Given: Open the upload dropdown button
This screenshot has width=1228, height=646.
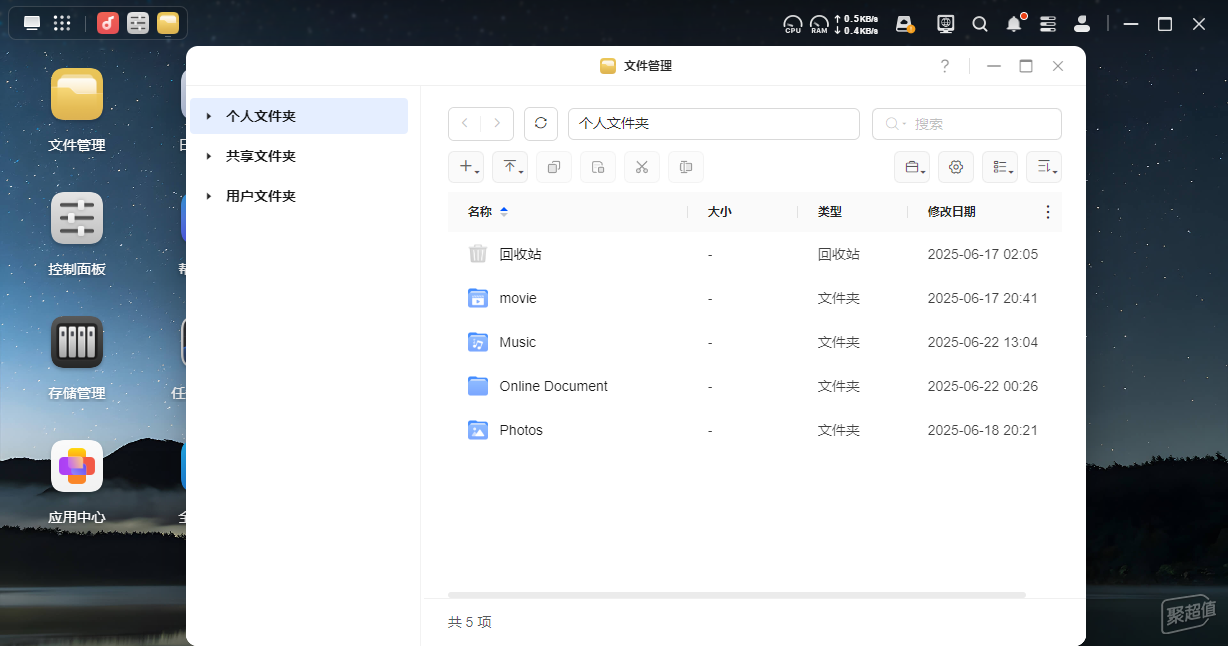Looking at the screenshot, I should [510, 167].
